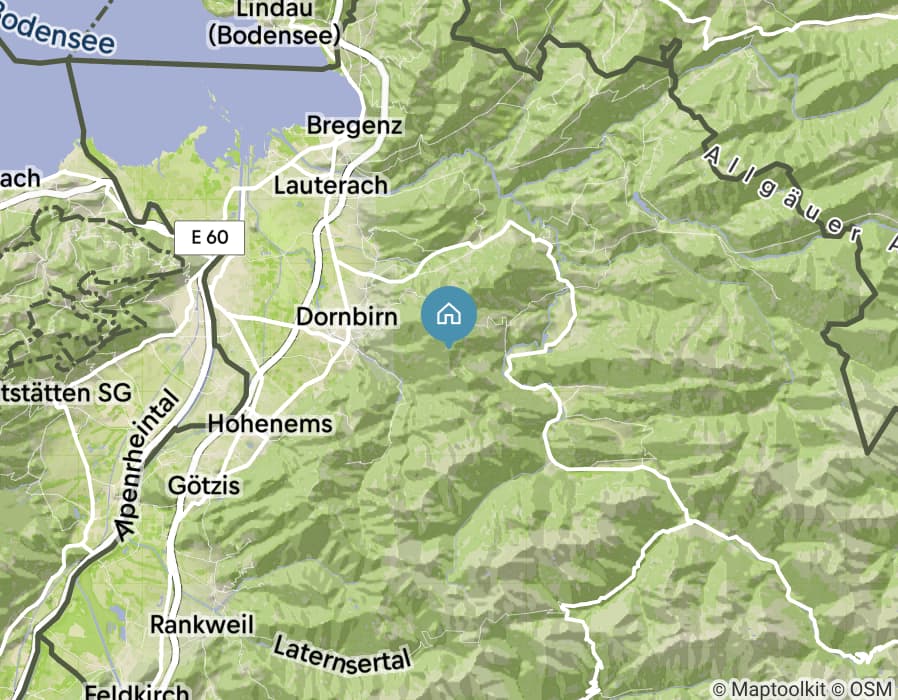Screen dimensions: 898x700
Task: Select the Dornbirn city label
Action: pos(346,317)
